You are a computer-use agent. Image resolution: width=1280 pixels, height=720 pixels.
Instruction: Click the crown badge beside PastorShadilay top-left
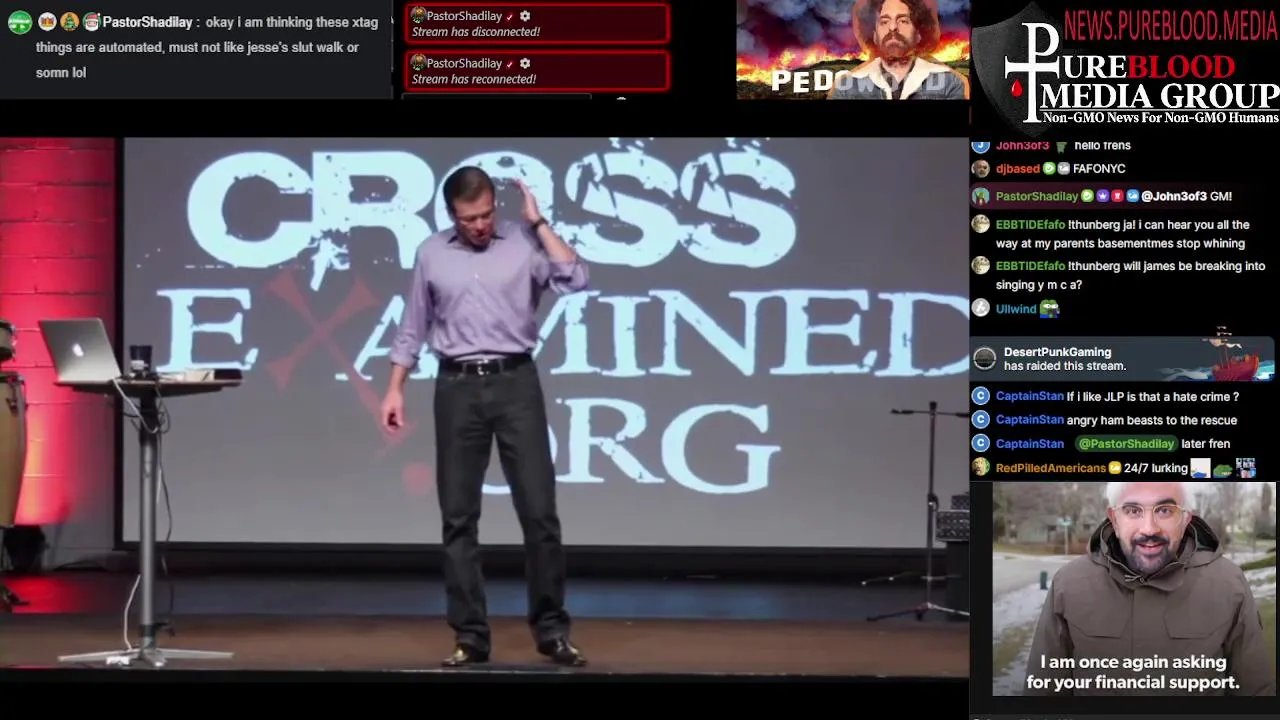pyautogui.click(x=46, y=22)
